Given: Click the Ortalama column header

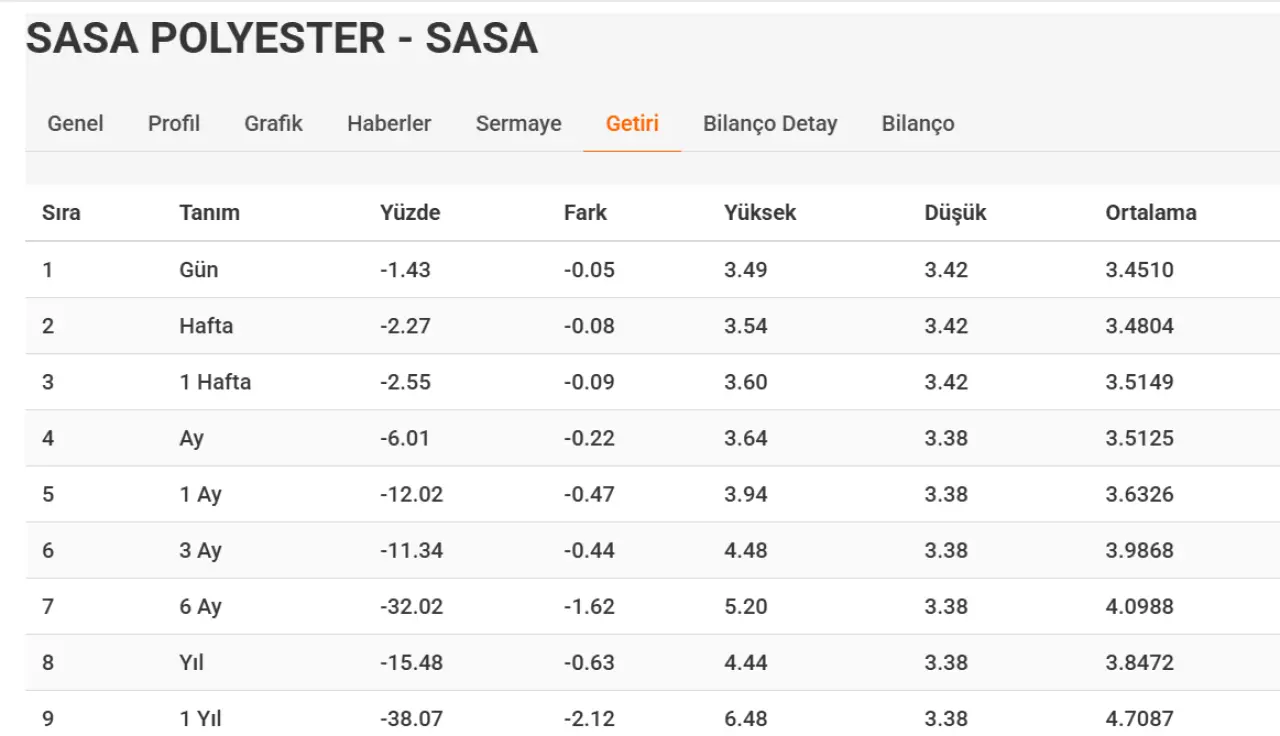Looking at the screenshot, I should tap(1151, 213).
